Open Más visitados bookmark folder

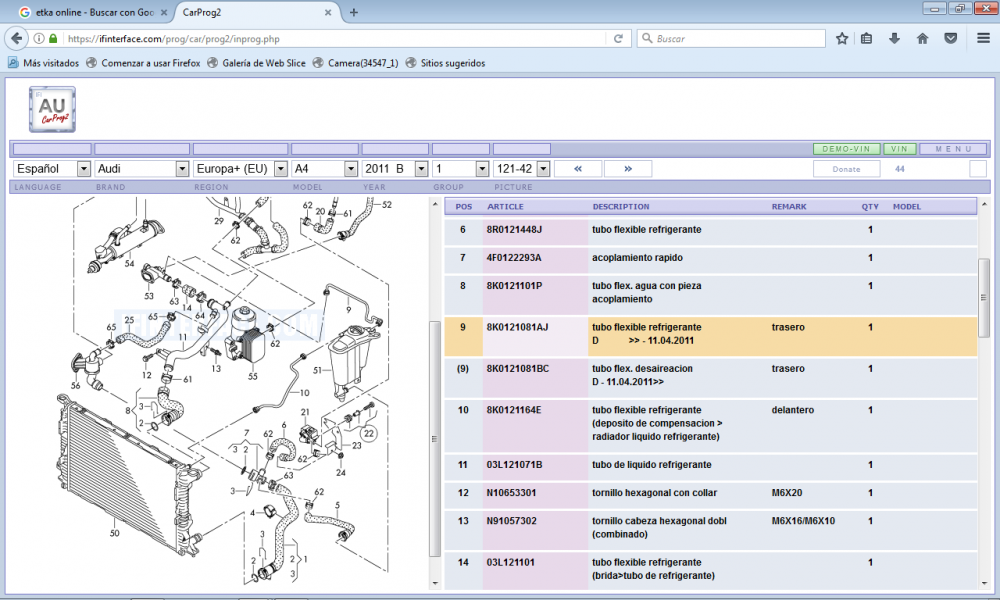[x=43, y=63]
